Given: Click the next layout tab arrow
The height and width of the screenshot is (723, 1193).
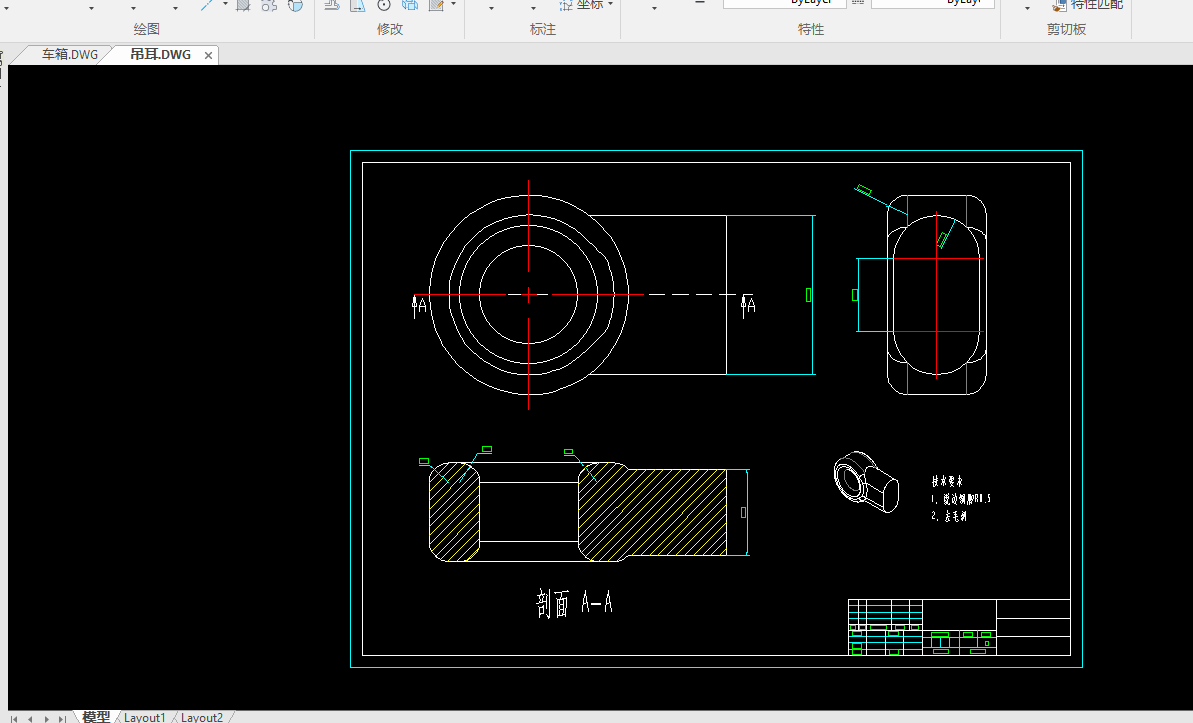Looking at the screenshot, I should pos(45,718).
